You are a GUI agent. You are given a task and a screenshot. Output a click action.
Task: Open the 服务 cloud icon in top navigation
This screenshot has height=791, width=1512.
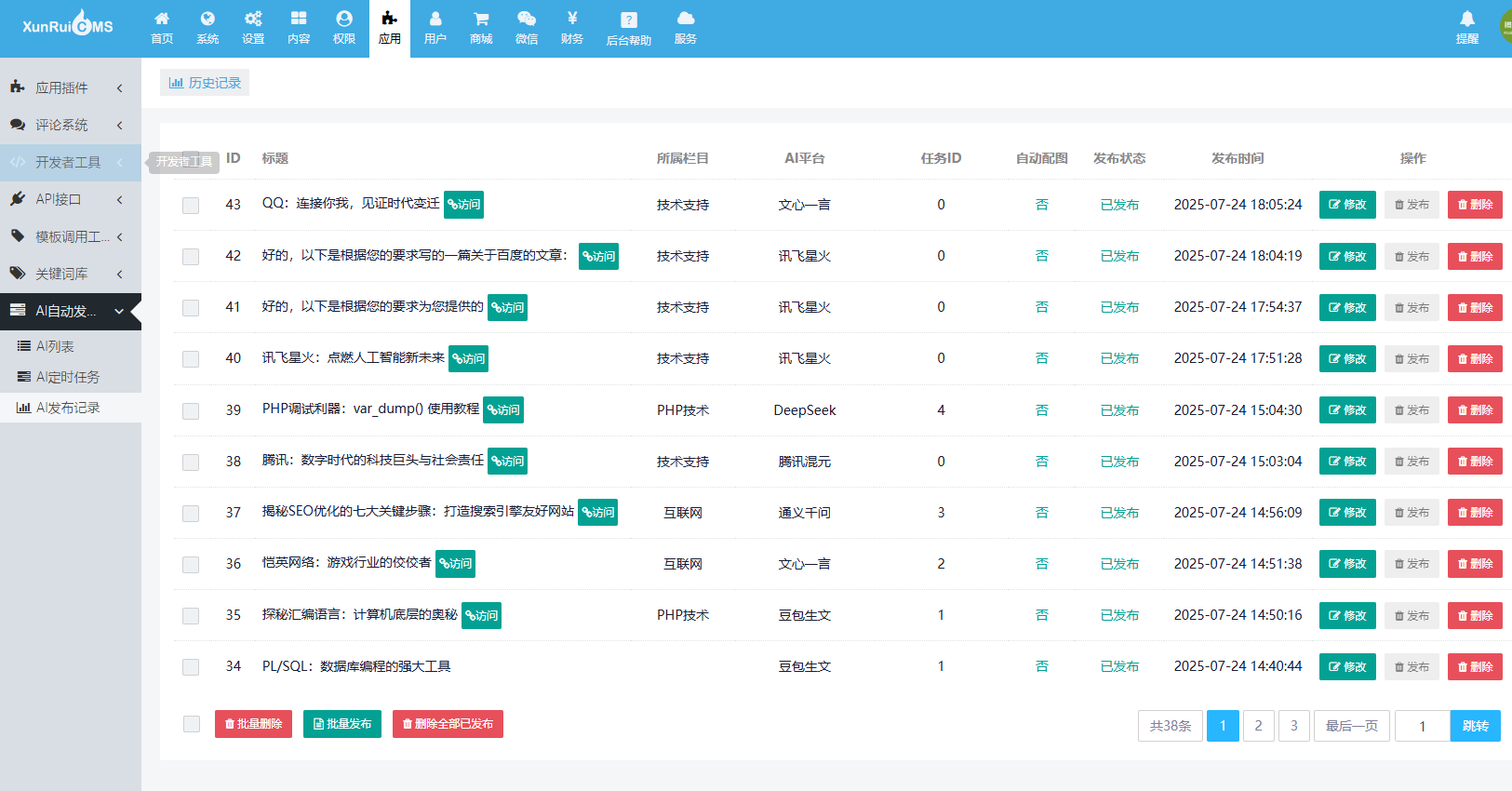[x=686, y=28]
